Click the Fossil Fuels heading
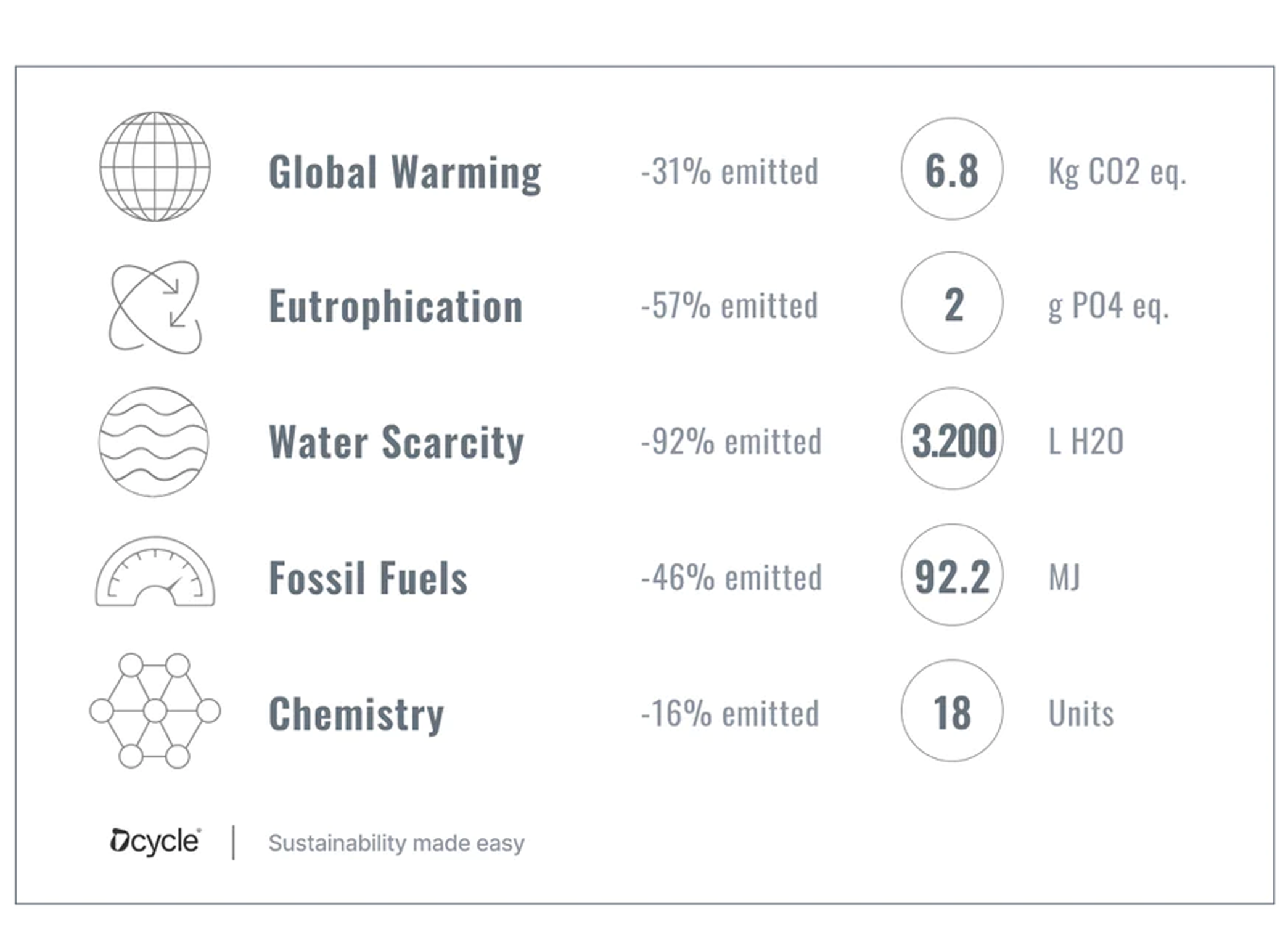 coord(368,578)
